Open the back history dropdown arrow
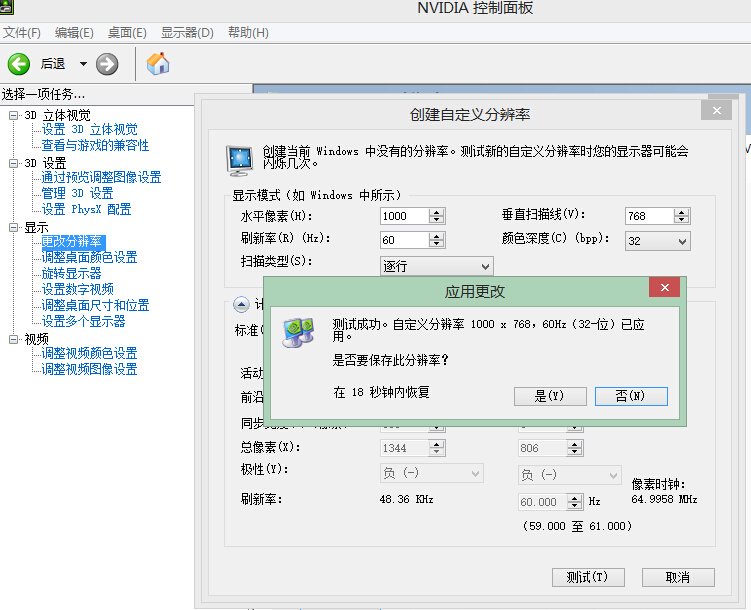 [83, 64]
